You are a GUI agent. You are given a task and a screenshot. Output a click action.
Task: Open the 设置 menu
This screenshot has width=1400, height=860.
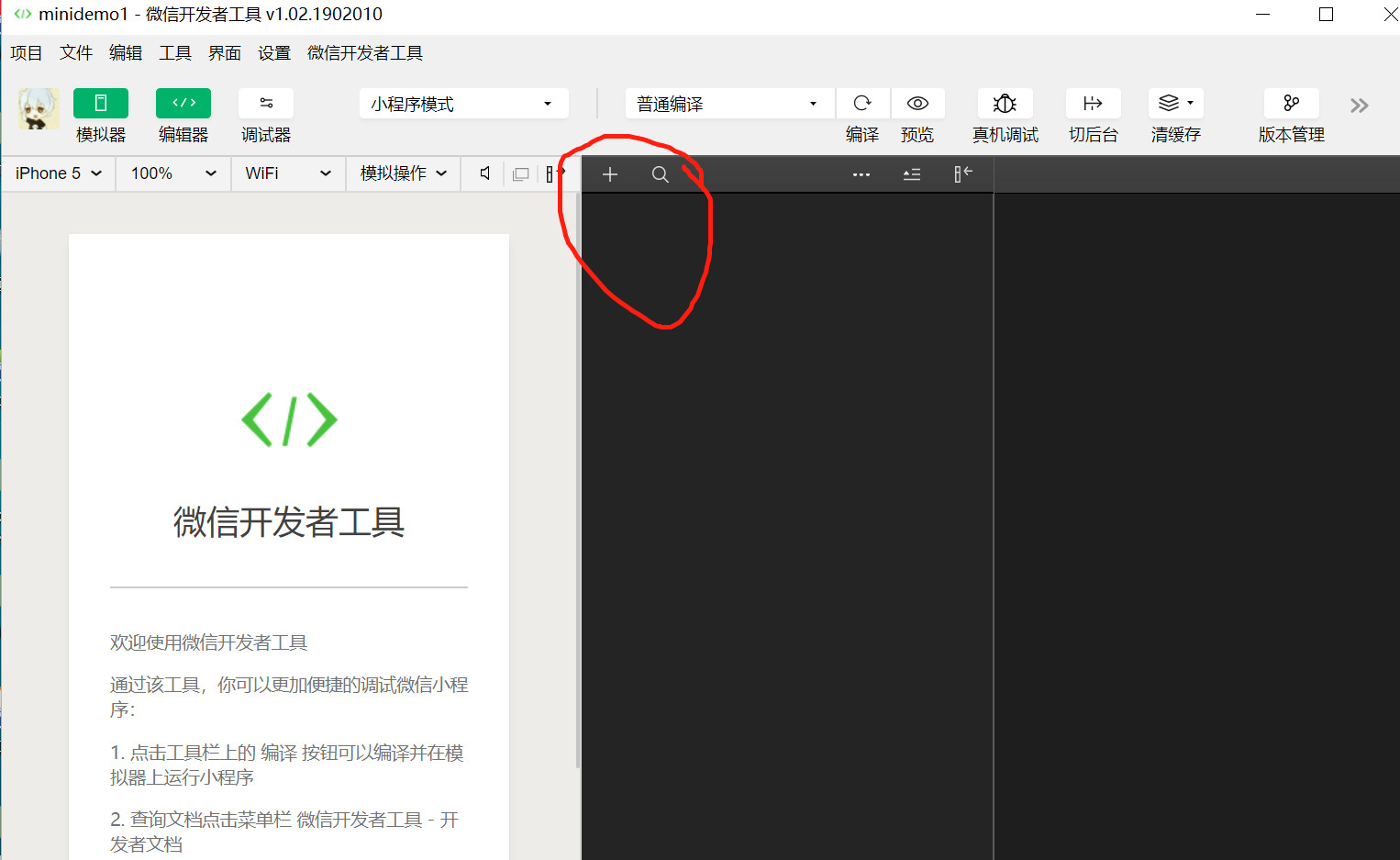point(273,53)
